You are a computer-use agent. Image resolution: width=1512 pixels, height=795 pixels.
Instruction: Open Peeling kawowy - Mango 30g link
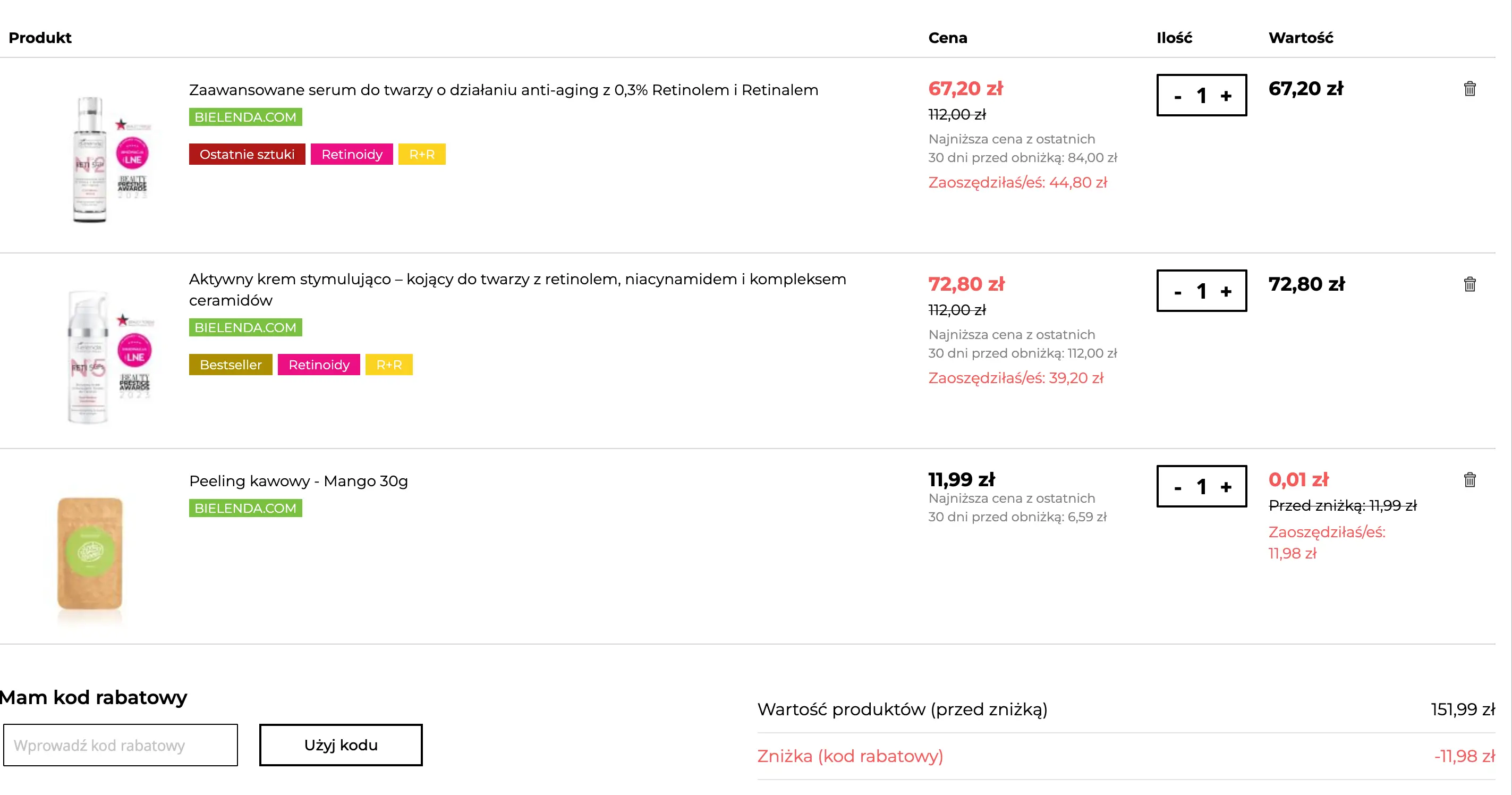(x=298, y=481)
